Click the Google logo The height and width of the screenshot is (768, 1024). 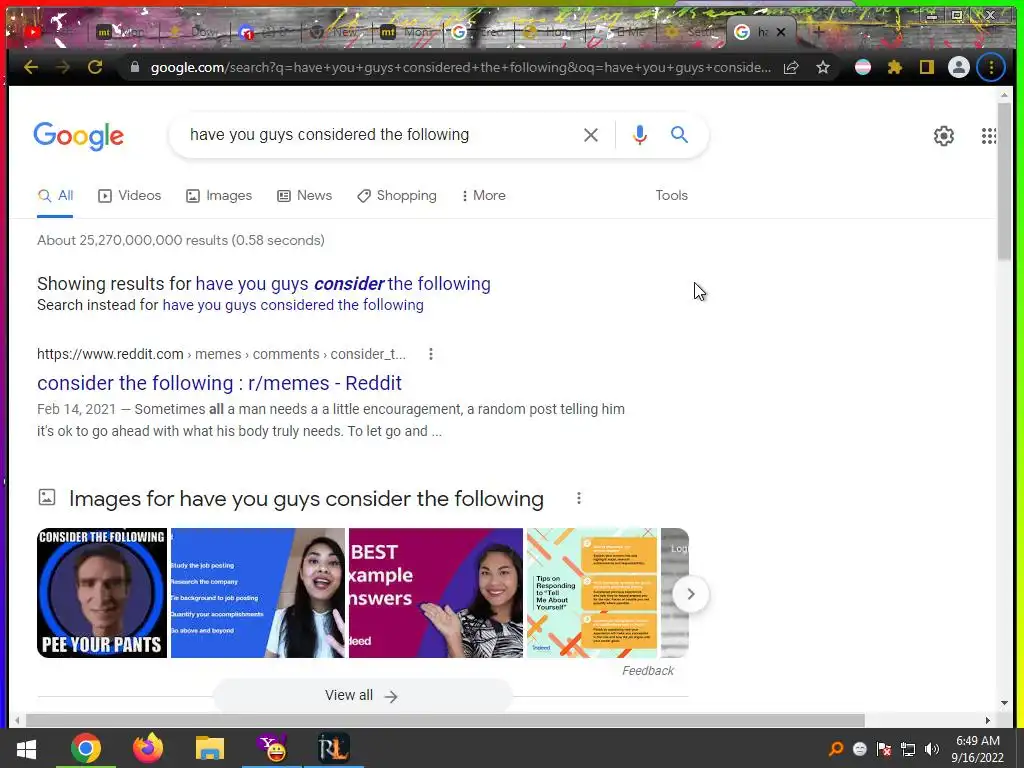pos(78,136)
